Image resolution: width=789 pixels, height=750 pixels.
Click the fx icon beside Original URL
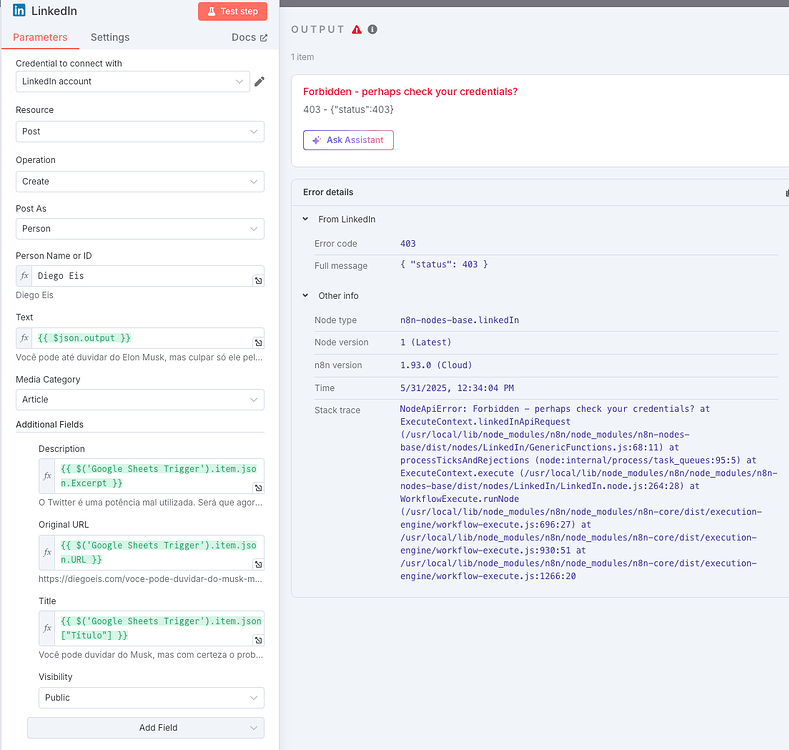click(47, 552)
